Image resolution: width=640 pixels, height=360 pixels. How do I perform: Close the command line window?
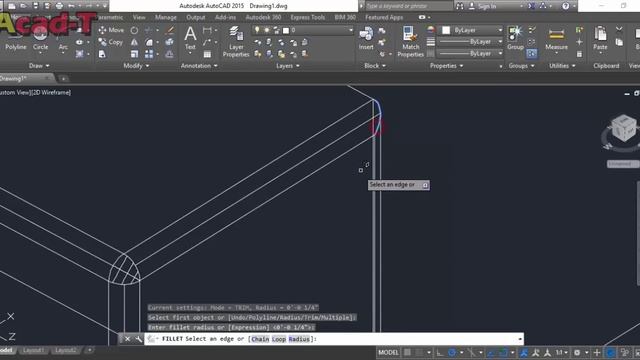[127, 339]
